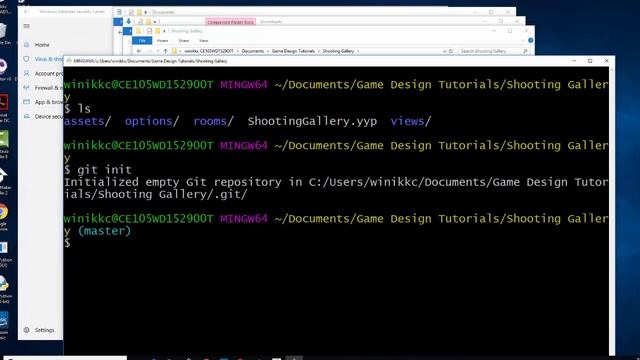Open App & browser control section

(49, 102)
